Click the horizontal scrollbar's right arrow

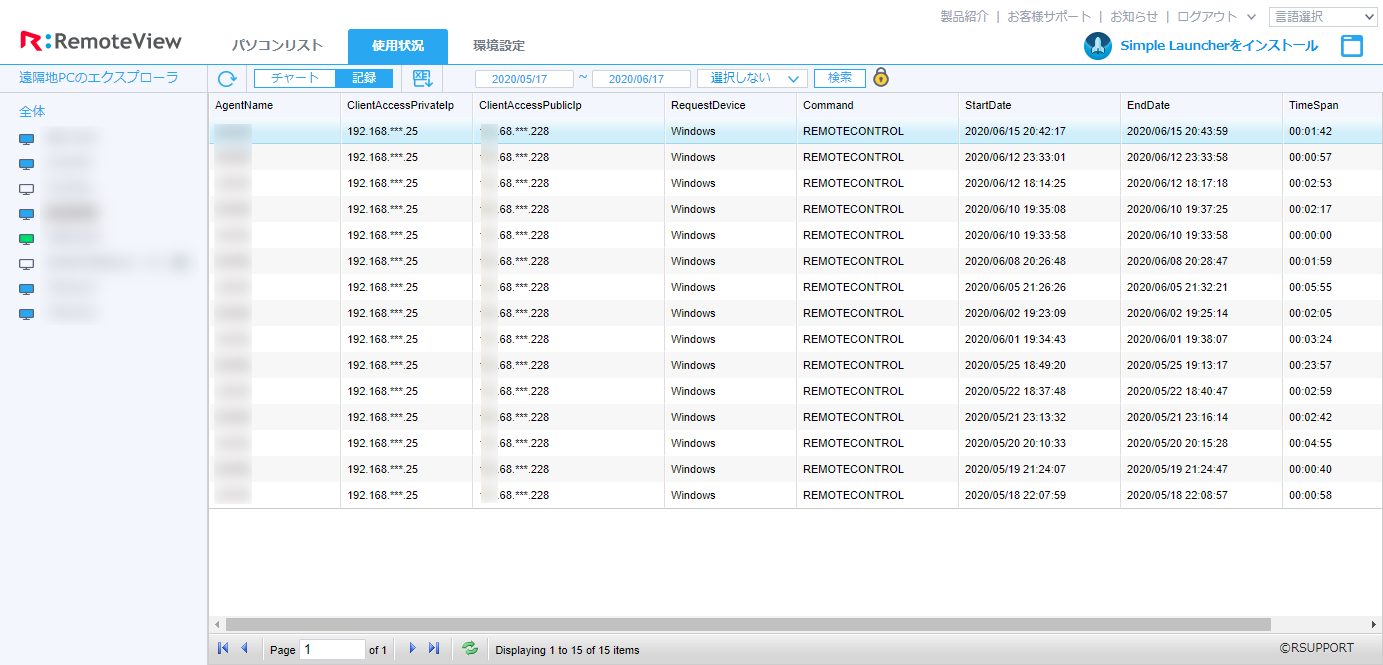pos(1374,625)
